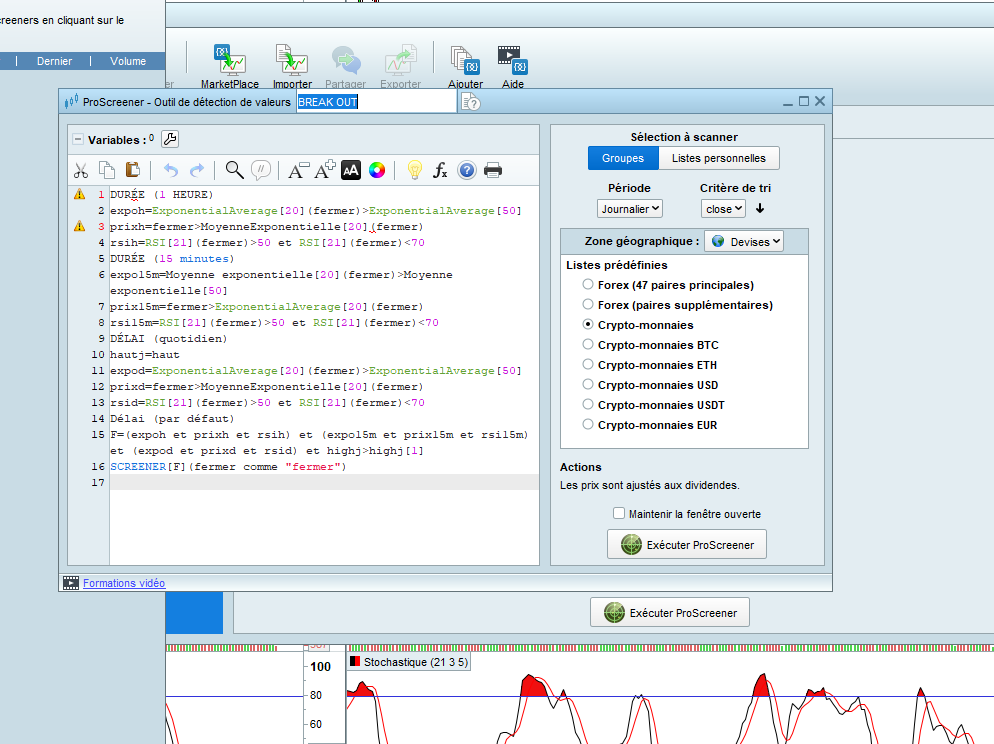The image size is (994, 744).
Task: Open the Critère de tri close dropdown
Action: click(724, 209)
